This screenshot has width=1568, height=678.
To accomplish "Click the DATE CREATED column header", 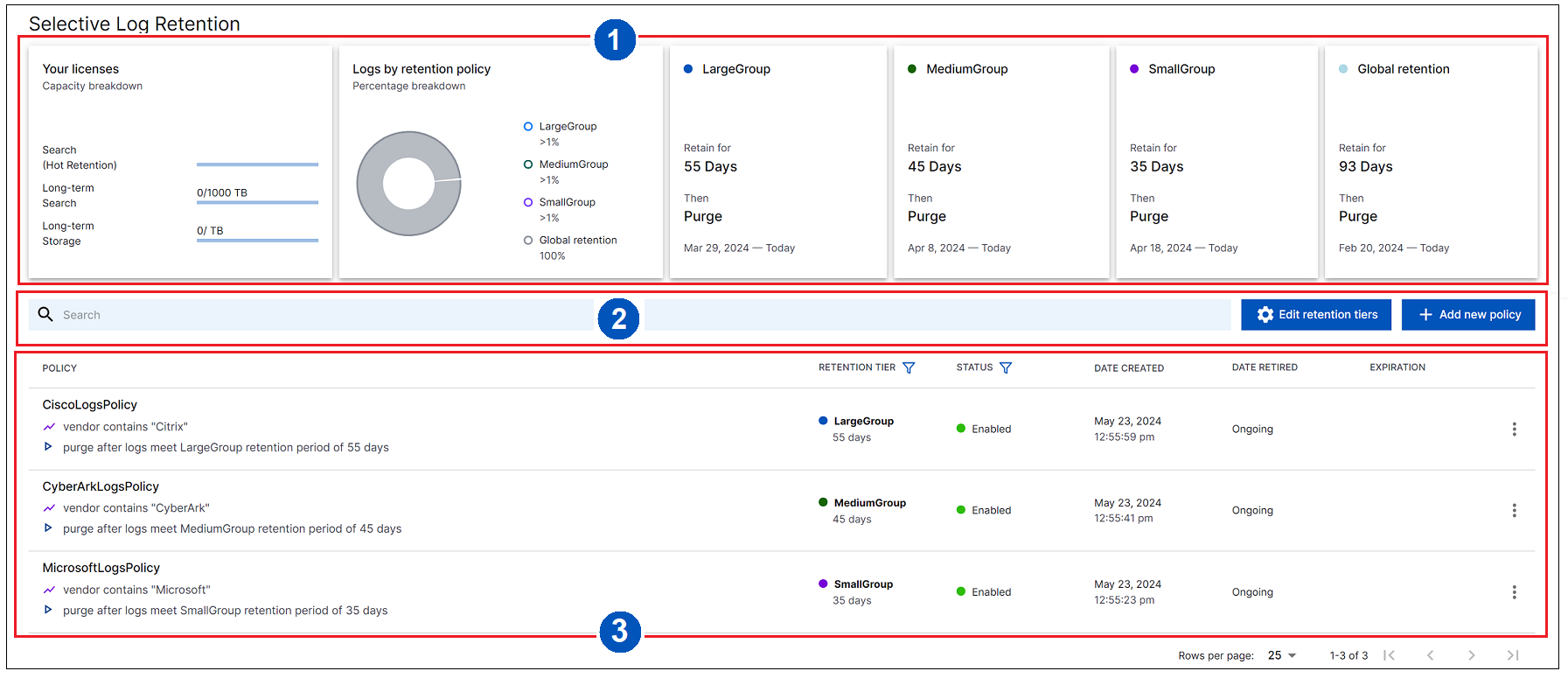I will point(1129,368).
